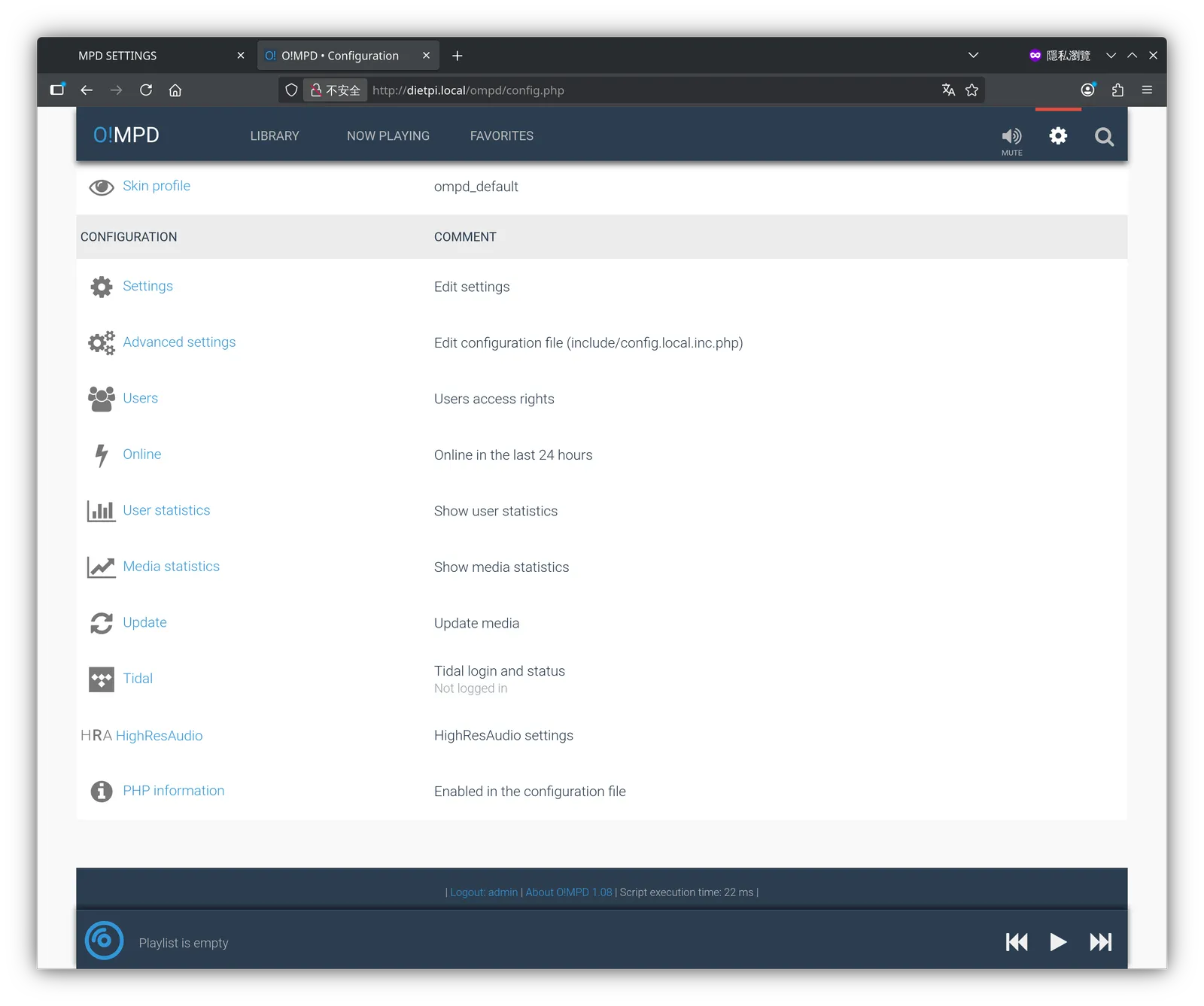Click Logout: admin in footer
Image resolution: width=1204 pixels, height=1006 pixels.
pyautogui.click(x=484, y=892)
